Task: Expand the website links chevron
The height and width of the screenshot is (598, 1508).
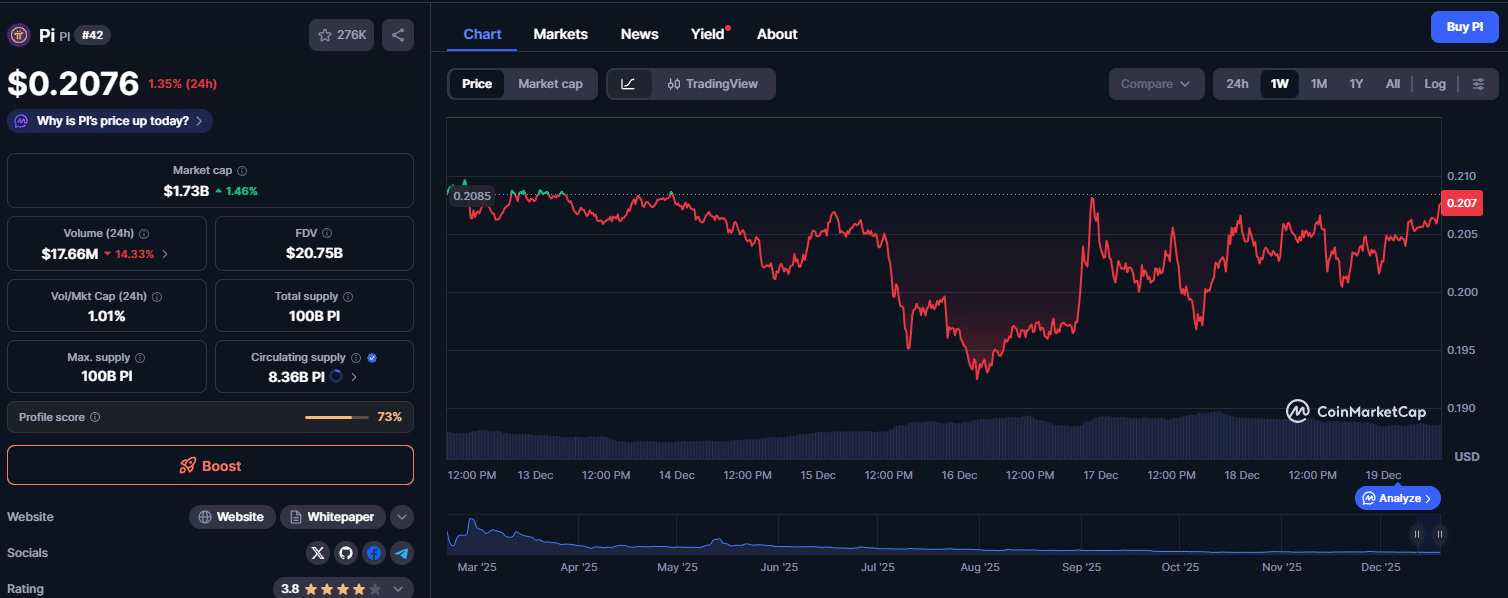Action: click(x=401, y=517)
